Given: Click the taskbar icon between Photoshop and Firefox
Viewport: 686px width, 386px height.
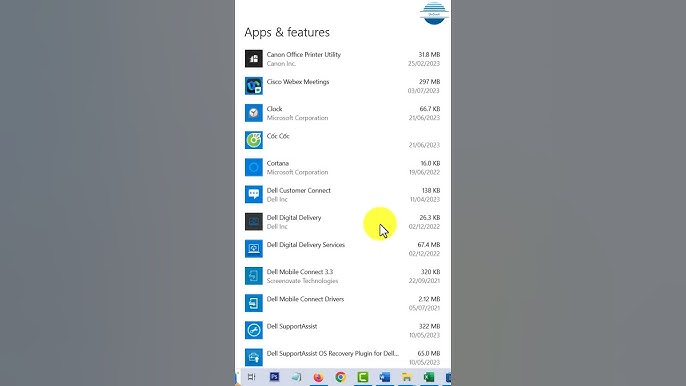Looking at the screenshot, I should [x=296, y=377].
